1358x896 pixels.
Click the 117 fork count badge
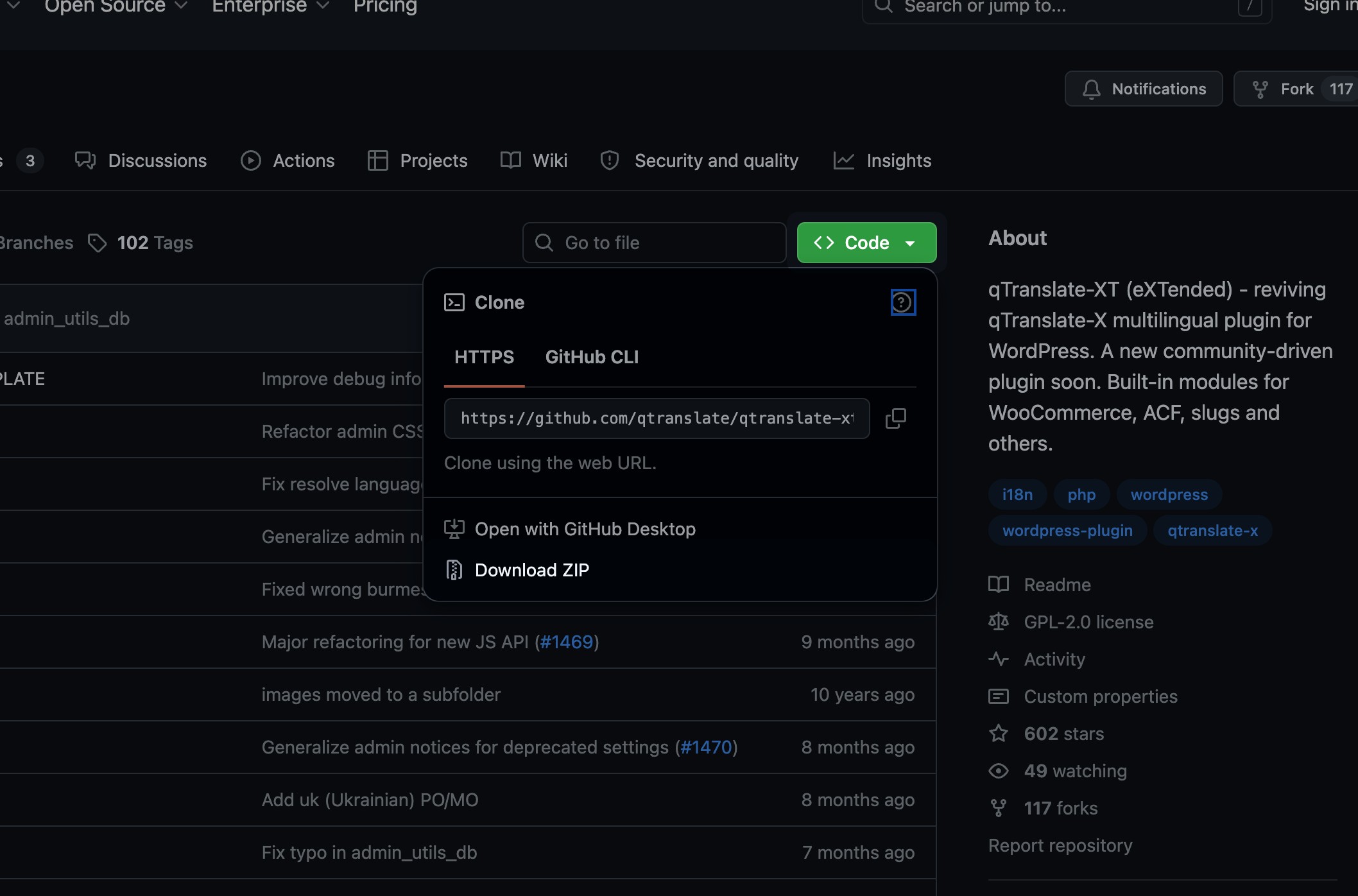pyautogui.click(x=1341, y=89)
